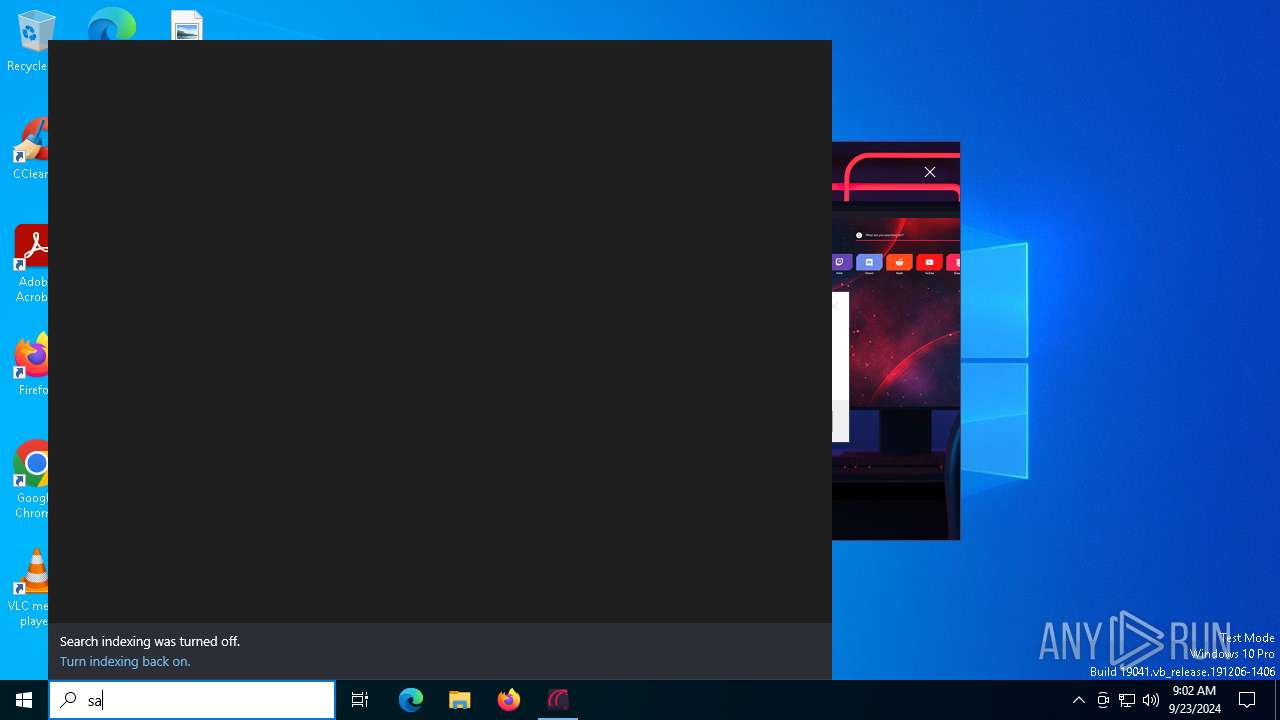This screenshot has height=720, width=1280.
Task: Select the Recycle Bin desktop icon
Action: tap(30, 42)
